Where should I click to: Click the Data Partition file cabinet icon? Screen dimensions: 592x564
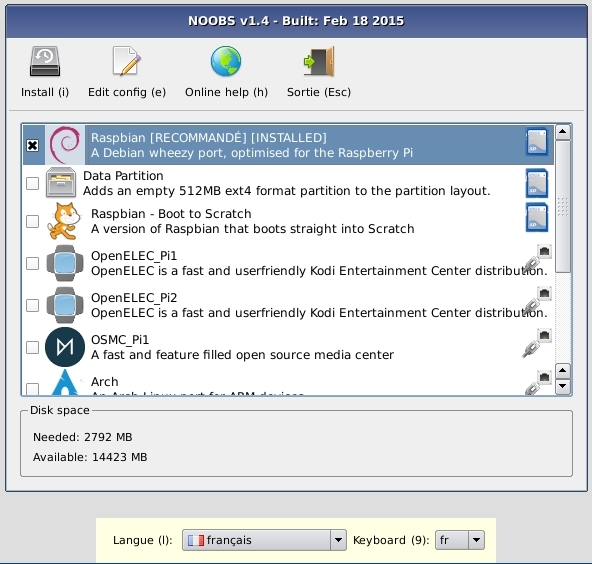point(61,183)
